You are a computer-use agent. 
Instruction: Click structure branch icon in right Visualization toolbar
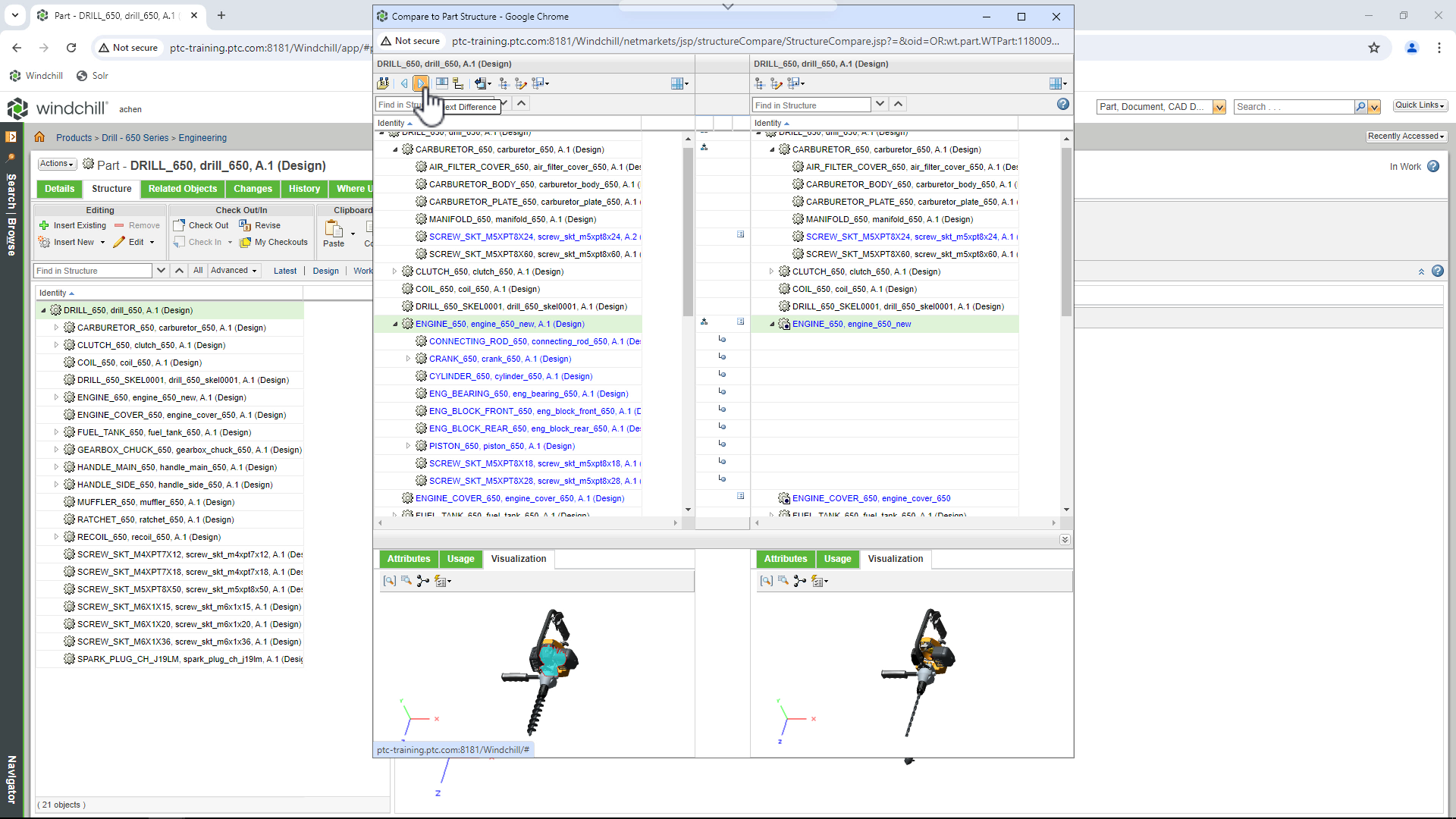point(800,581)
